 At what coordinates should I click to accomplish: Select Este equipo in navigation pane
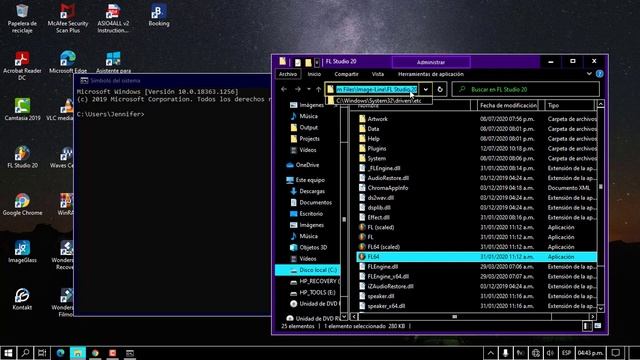point(306,180)
